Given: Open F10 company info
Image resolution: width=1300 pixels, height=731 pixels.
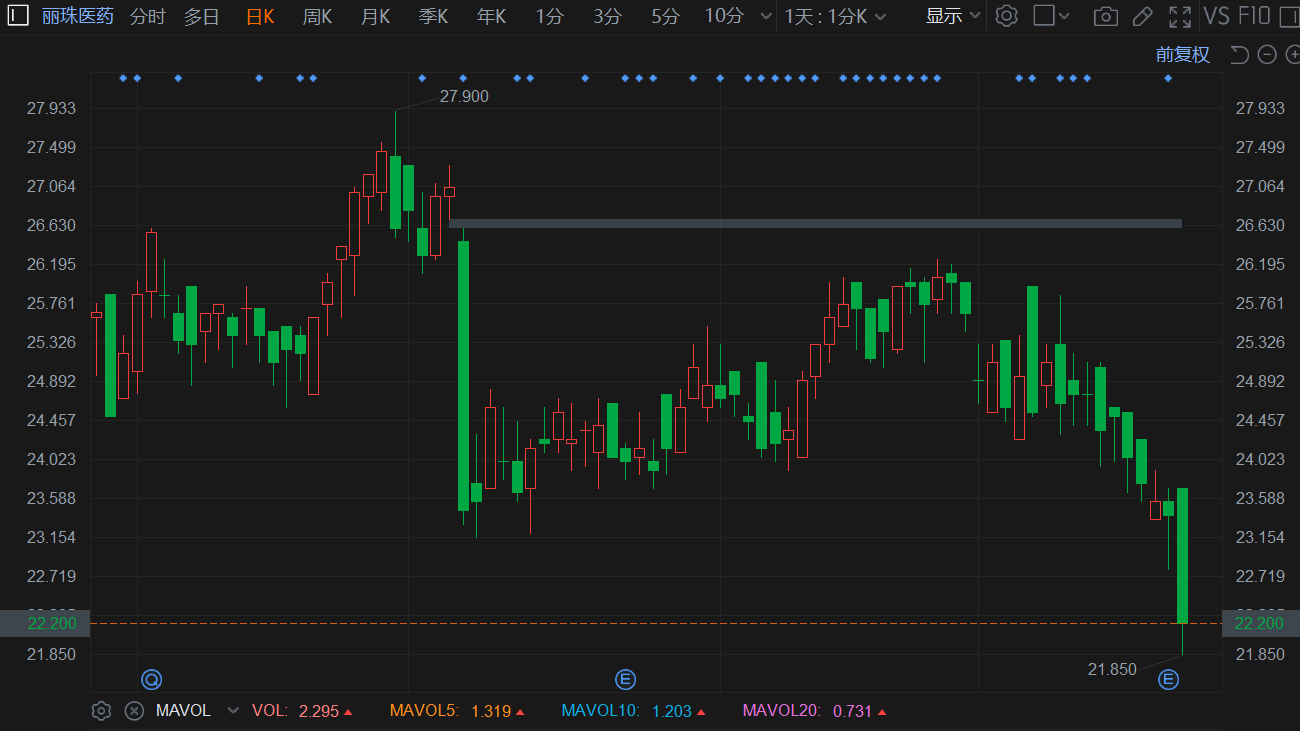Looking at the screenshot, I should [1254, 16].
